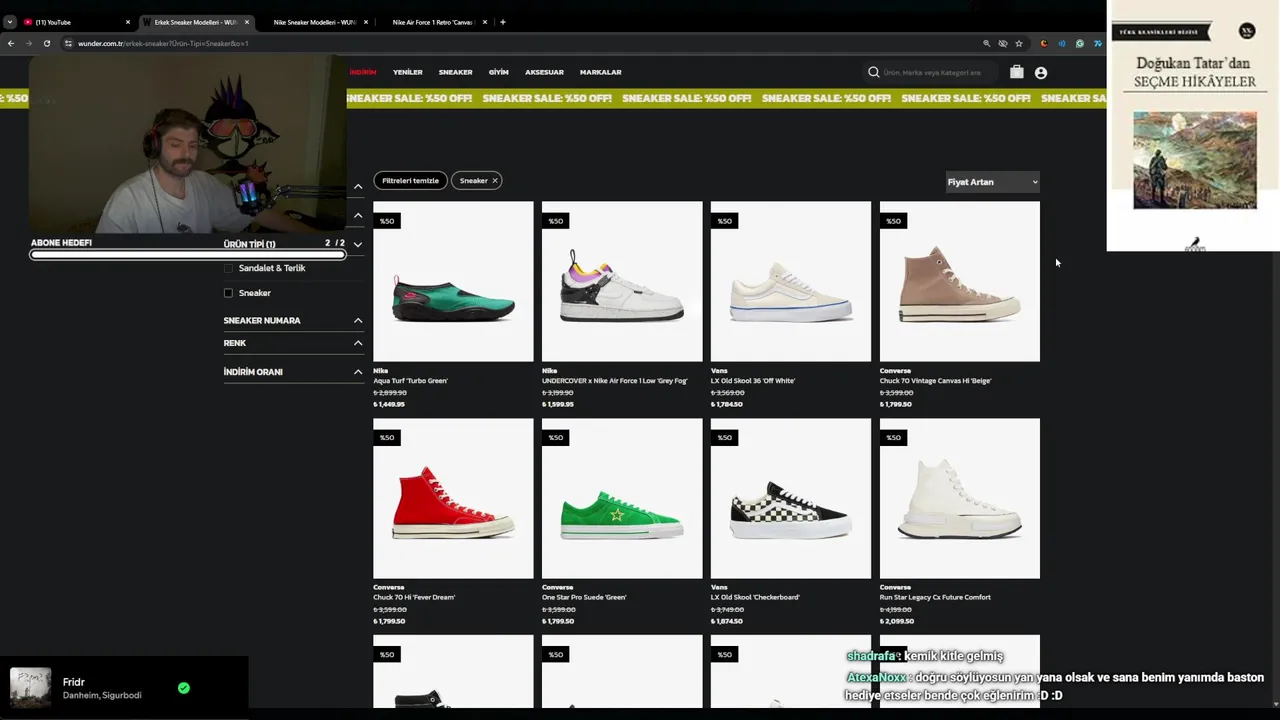1280x720 pixels.
Task: Click the teal Aqua Turf shoe image
Action: coord(453,281)
